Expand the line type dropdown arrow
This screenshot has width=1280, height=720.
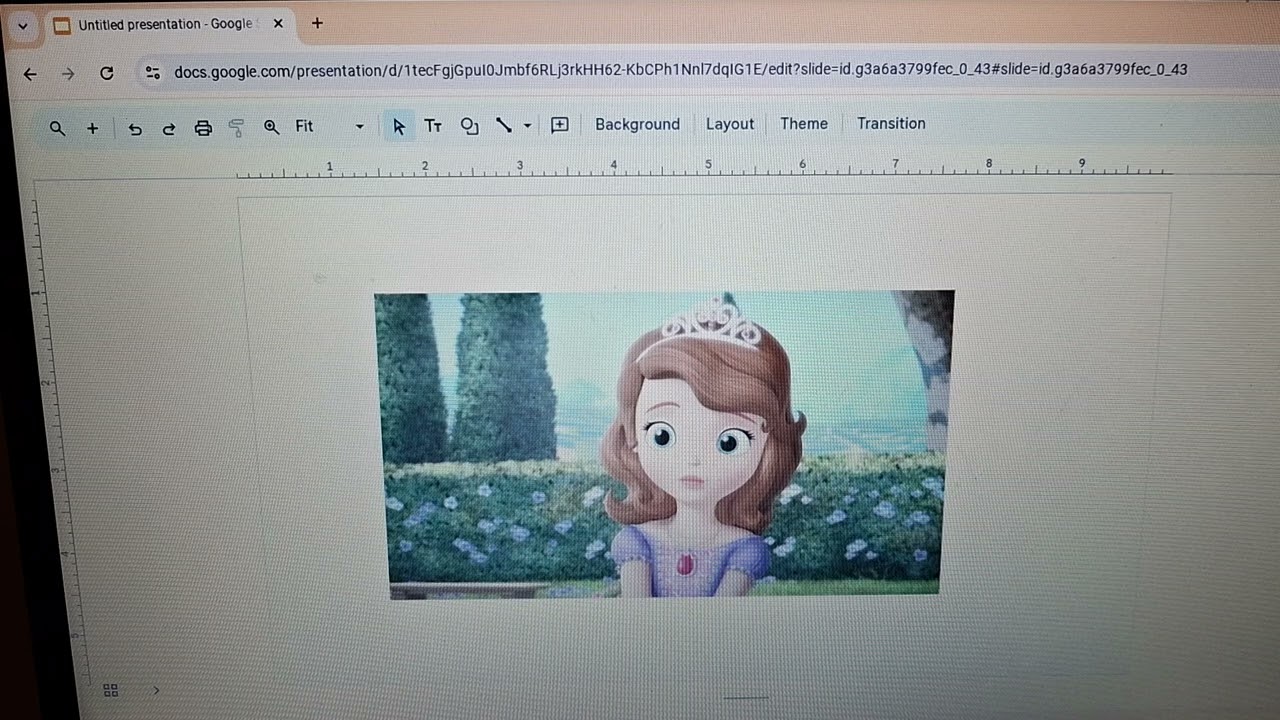527,126
